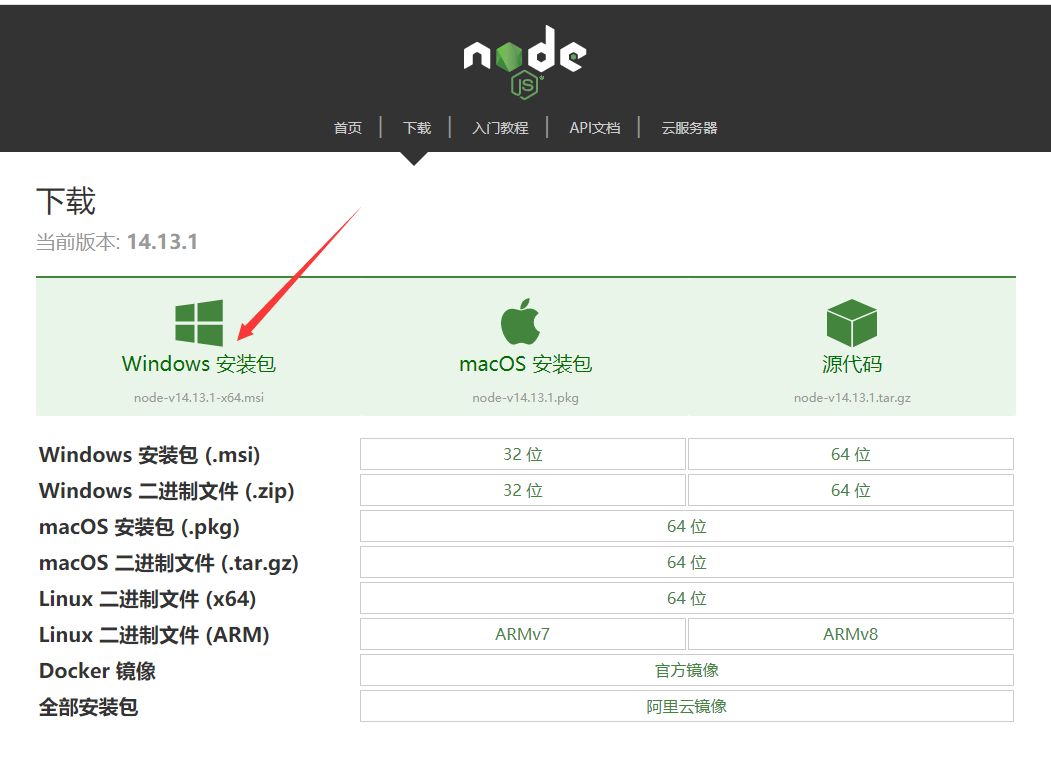This screenshot has width=1051, height=765.
Task: Download 64 位 Windows binary (.zip)
Action: 851,490
